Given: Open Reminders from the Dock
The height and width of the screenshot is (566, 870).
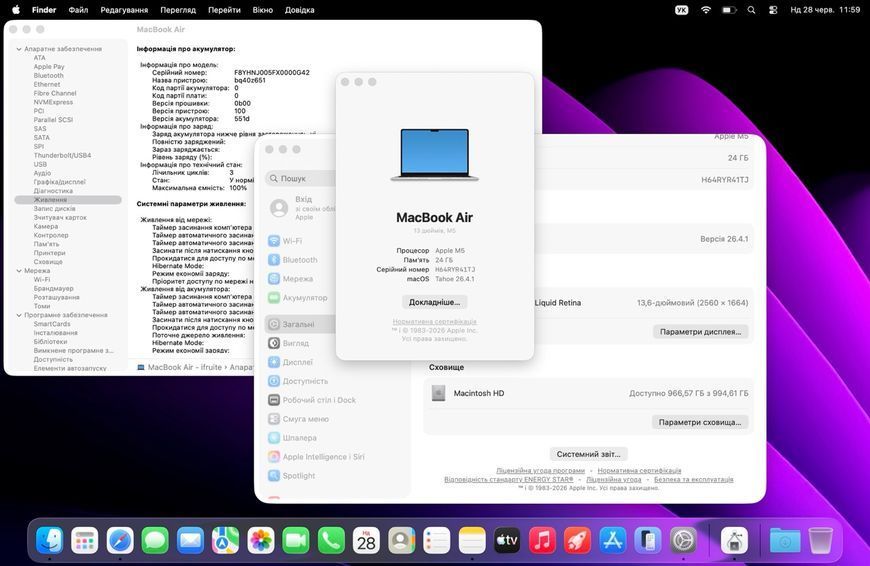Looking at the screenshot, I should (437, 540).
